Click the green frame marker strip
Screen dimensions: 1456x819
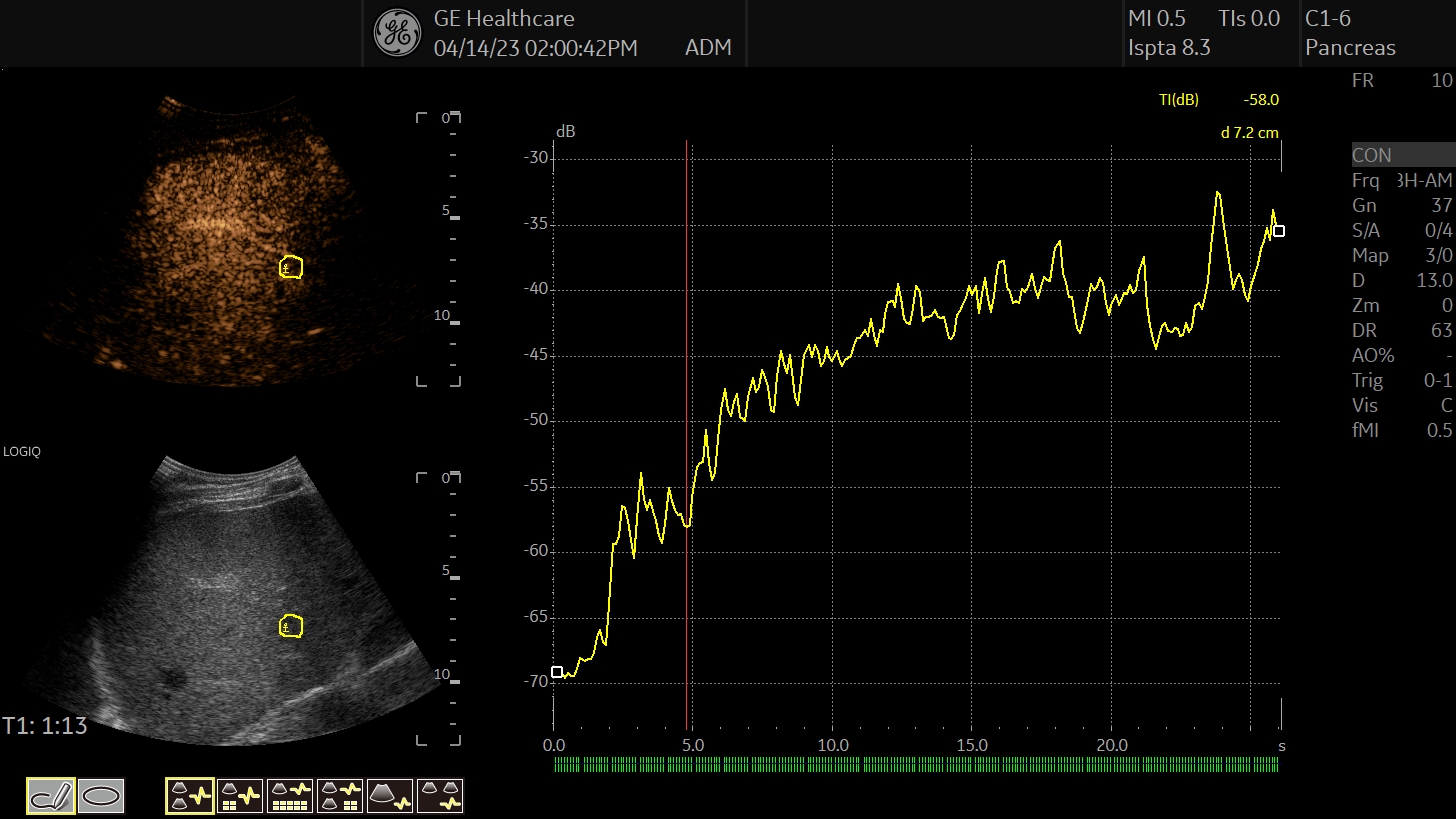[916, 765]
